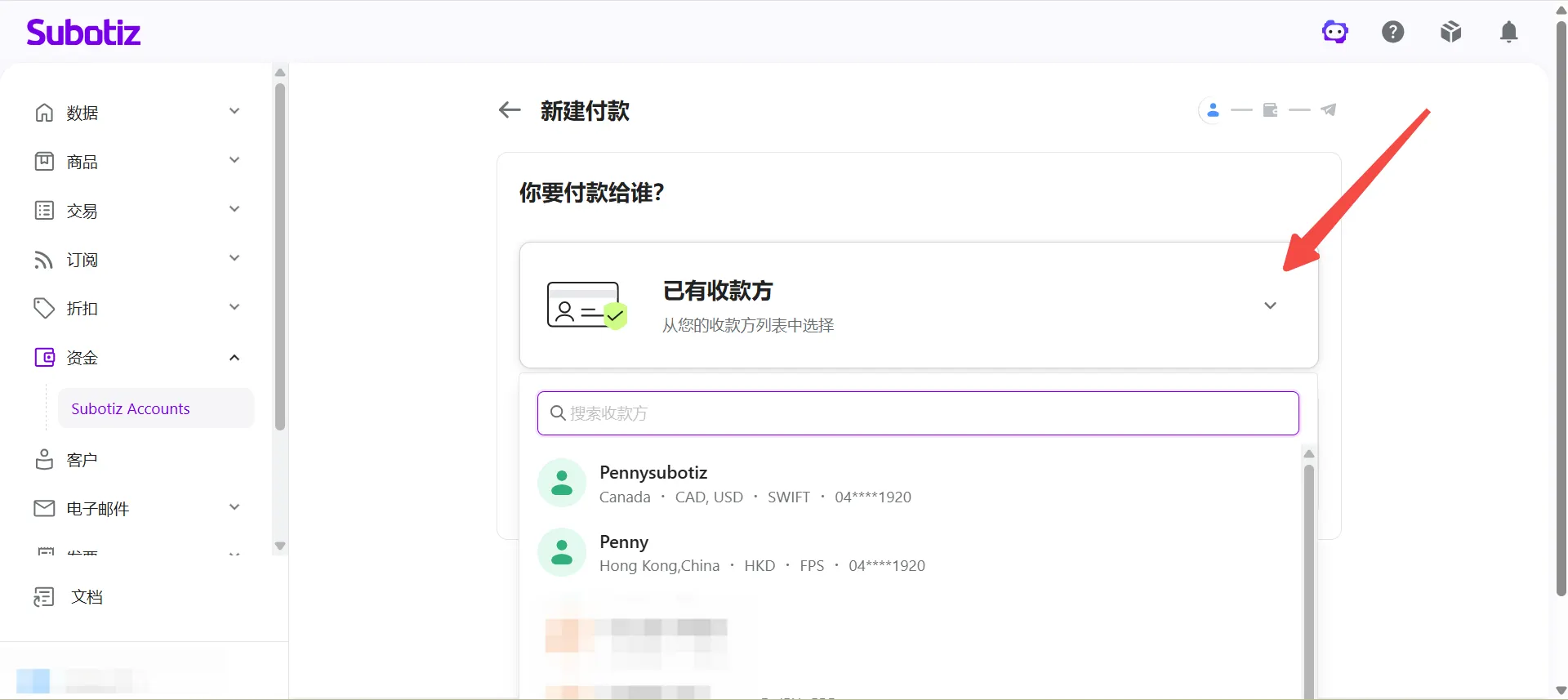Open Subotiz Accounts submenu item
The image size is (1568, 700).
(156, 408)
